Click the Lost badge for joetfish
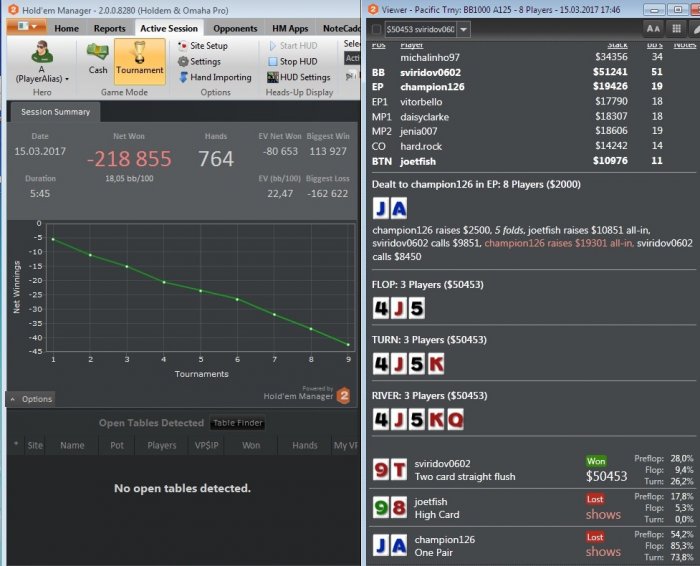 (x=595, y=499)
